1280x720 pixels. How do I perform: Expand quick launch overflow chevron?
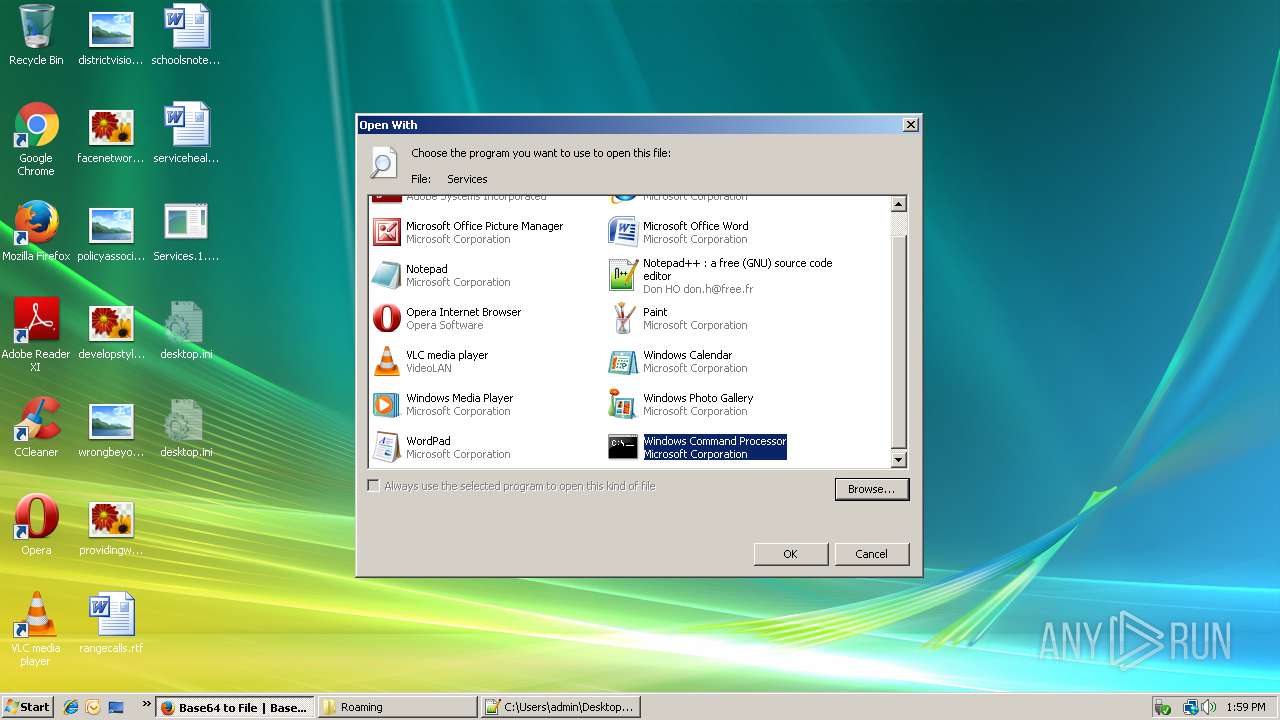click(147, 704)
